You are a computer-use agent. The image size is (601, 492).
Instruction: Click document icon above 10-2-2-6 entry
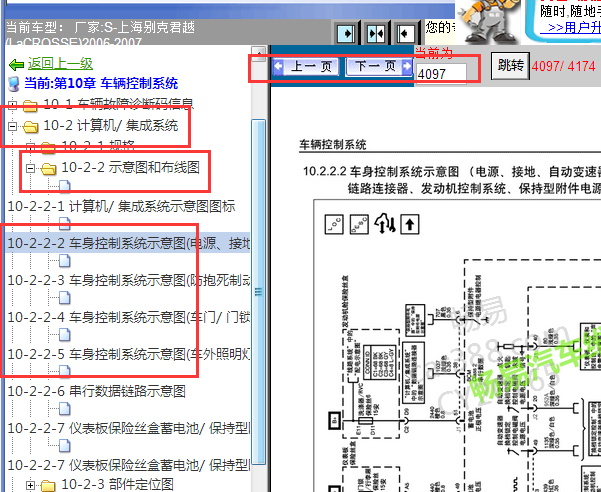(65, 371)
